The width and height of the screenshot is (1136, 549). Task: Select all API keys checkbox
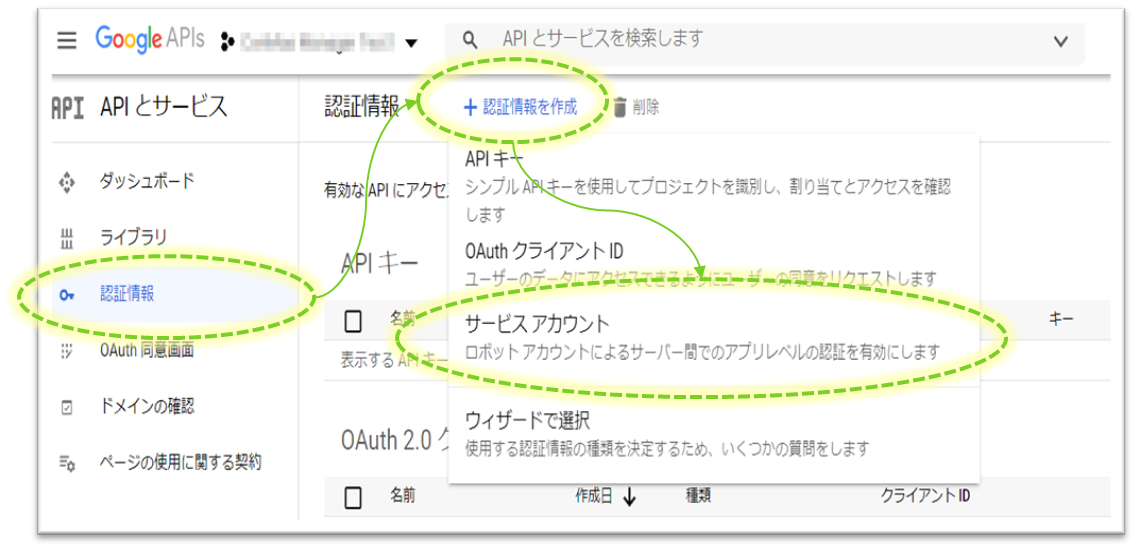pyautogui.click(x=353, y=321)
